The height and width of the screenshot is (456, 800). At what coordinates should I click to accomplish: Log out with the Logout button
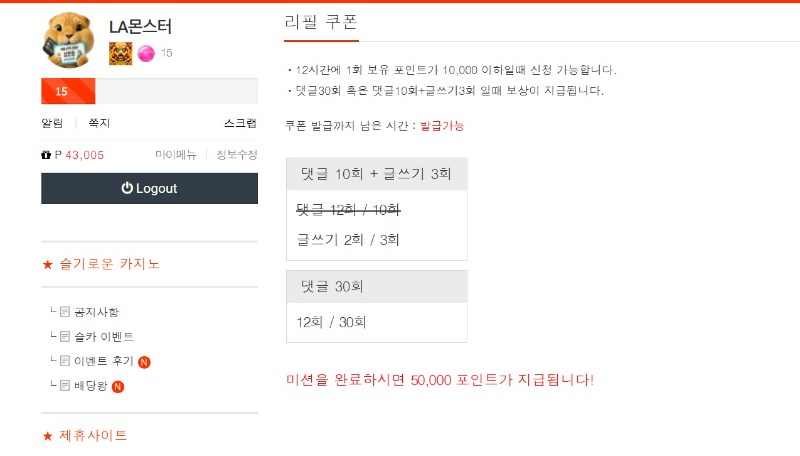pyautogui.click(x=149, y=188)
